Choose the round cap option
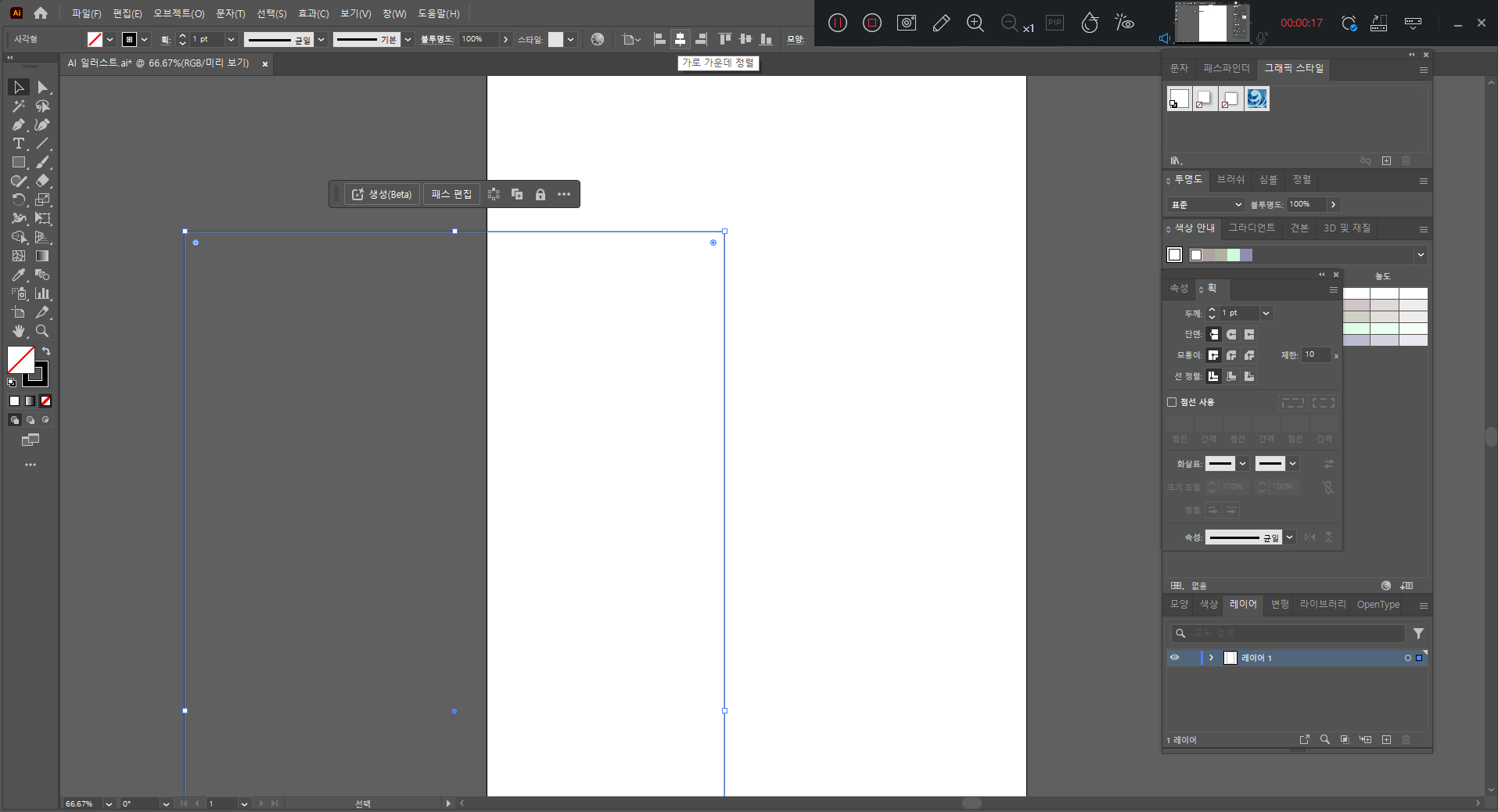This screenshot has width=1498, height=812. coord(1231,334)
